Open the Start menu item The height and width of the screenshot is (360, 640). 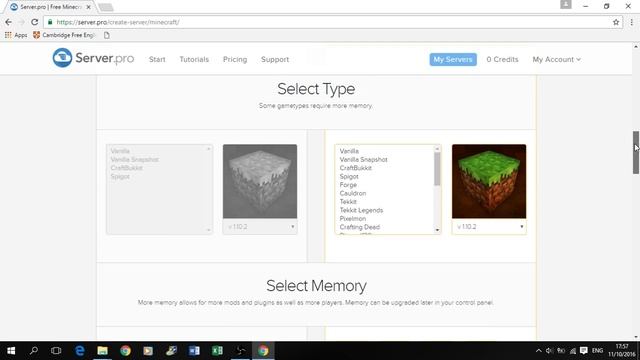[x=157, y=60]
